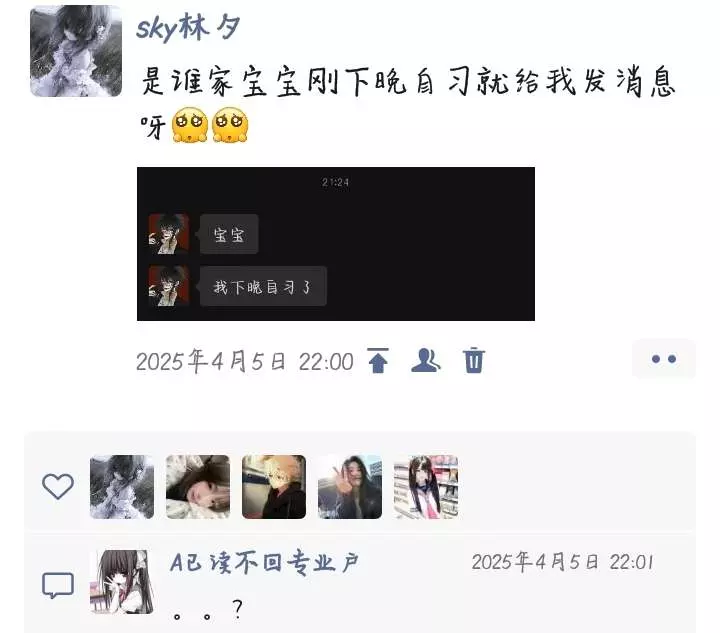View fourth liker's peace-sign avatar

coord(350,487)
